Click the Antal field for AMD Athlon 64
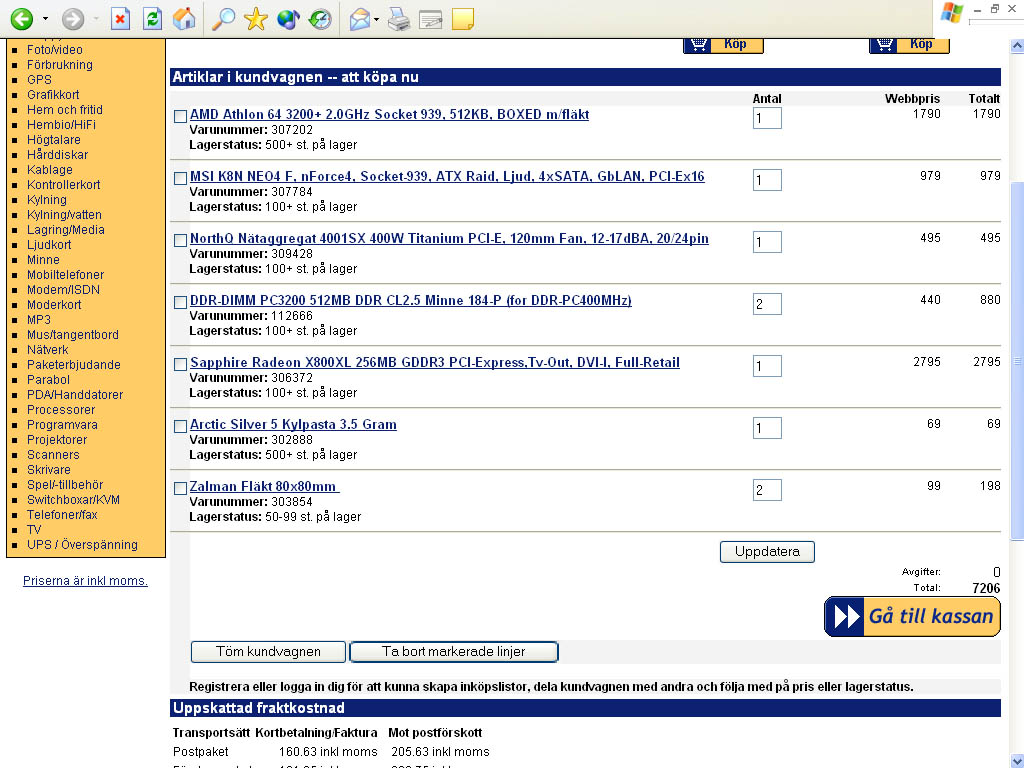 pyautogui.click(x=767, y=118)
